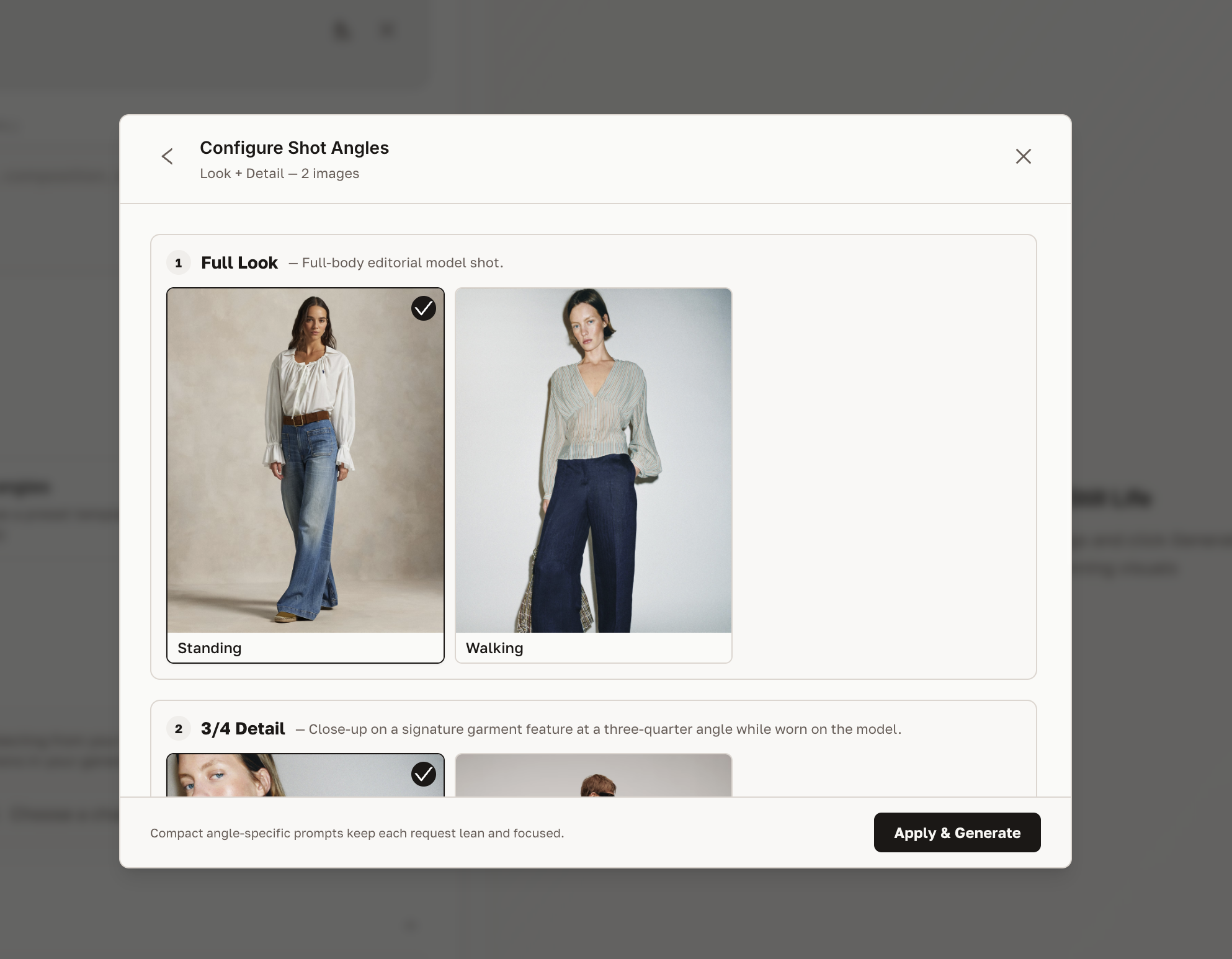Click the Full Look section heading
Viewport: 1232px width, 959px height.
(x=239, y=263)
